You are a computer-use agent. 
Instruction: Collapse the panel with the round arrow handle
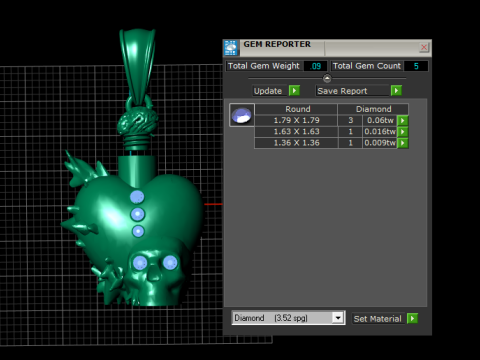327,79
